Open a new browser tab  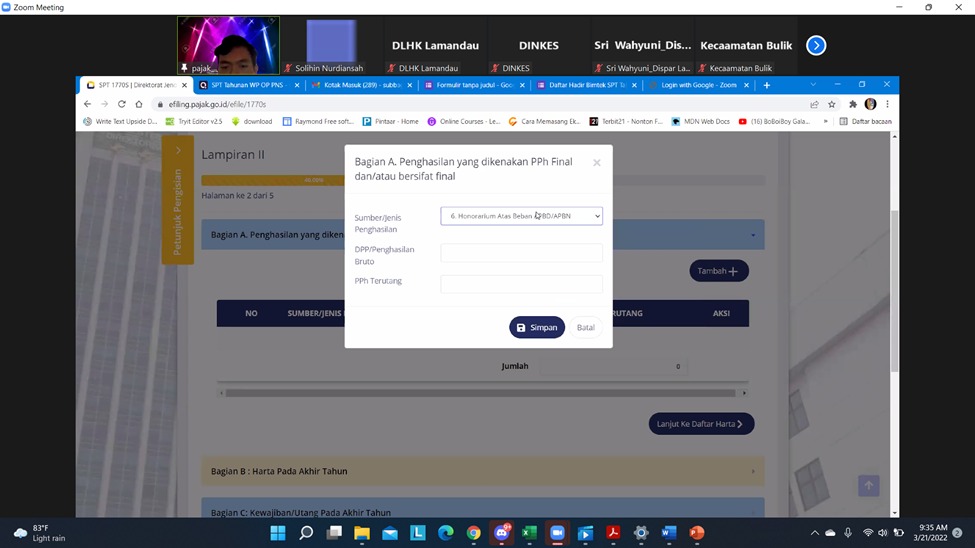(767, 86)
